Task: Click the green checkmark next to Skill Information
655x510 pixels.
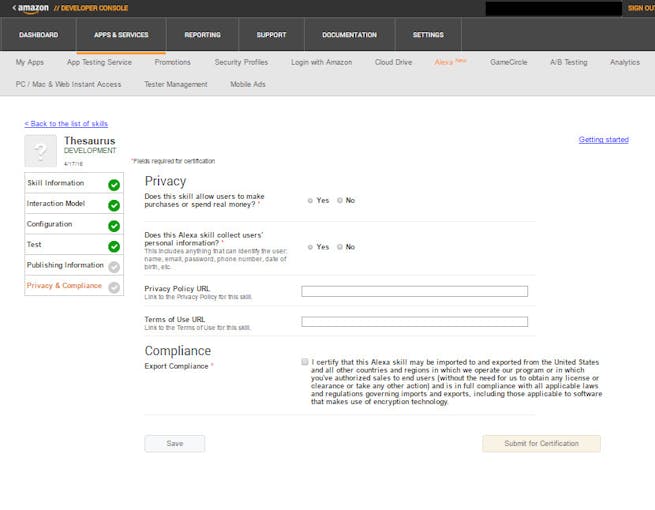Action: [114, 185]
